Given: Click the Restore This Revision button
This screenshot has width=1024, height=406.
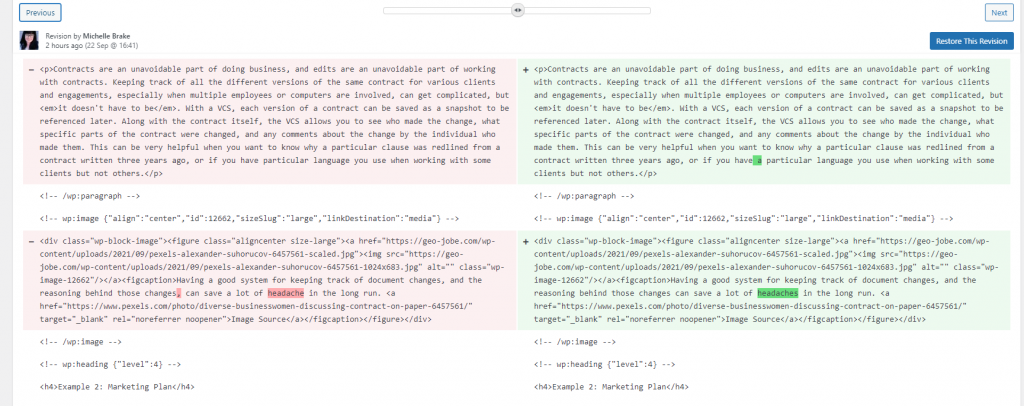Looking at the screenshot, I should [x=970, y=41].
